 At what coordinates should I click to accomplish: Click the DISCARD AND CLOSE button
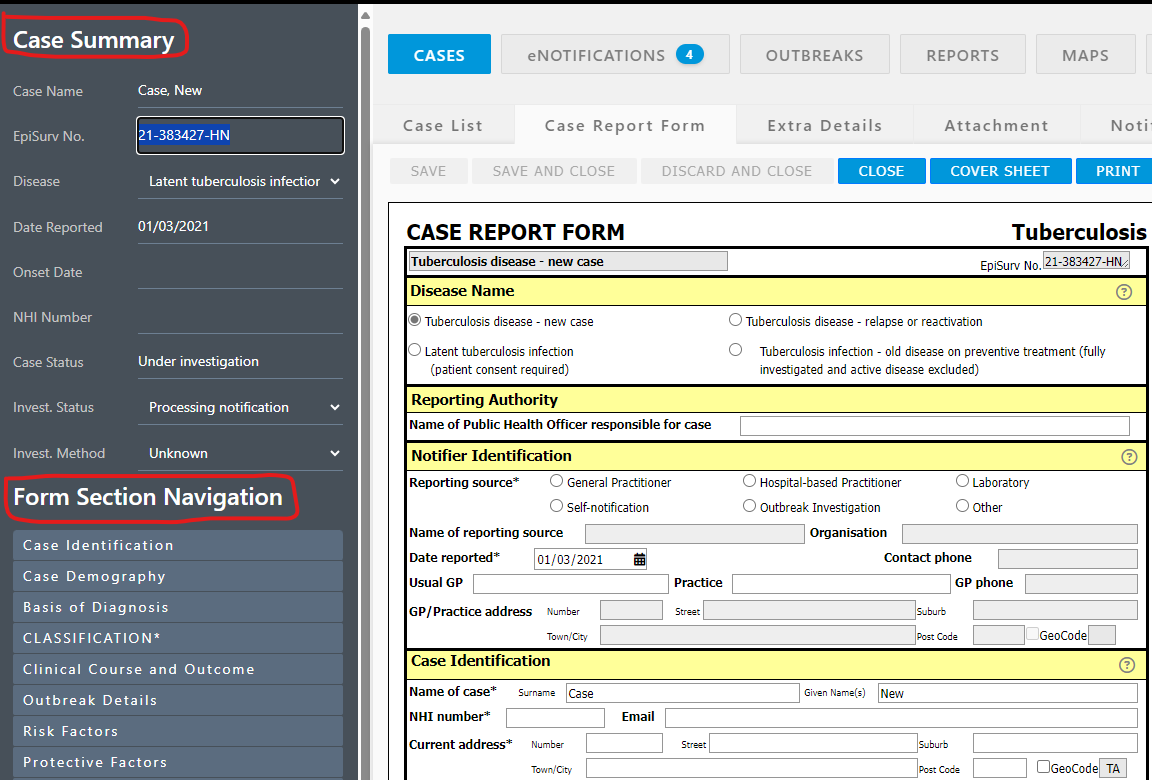(737, 171)
